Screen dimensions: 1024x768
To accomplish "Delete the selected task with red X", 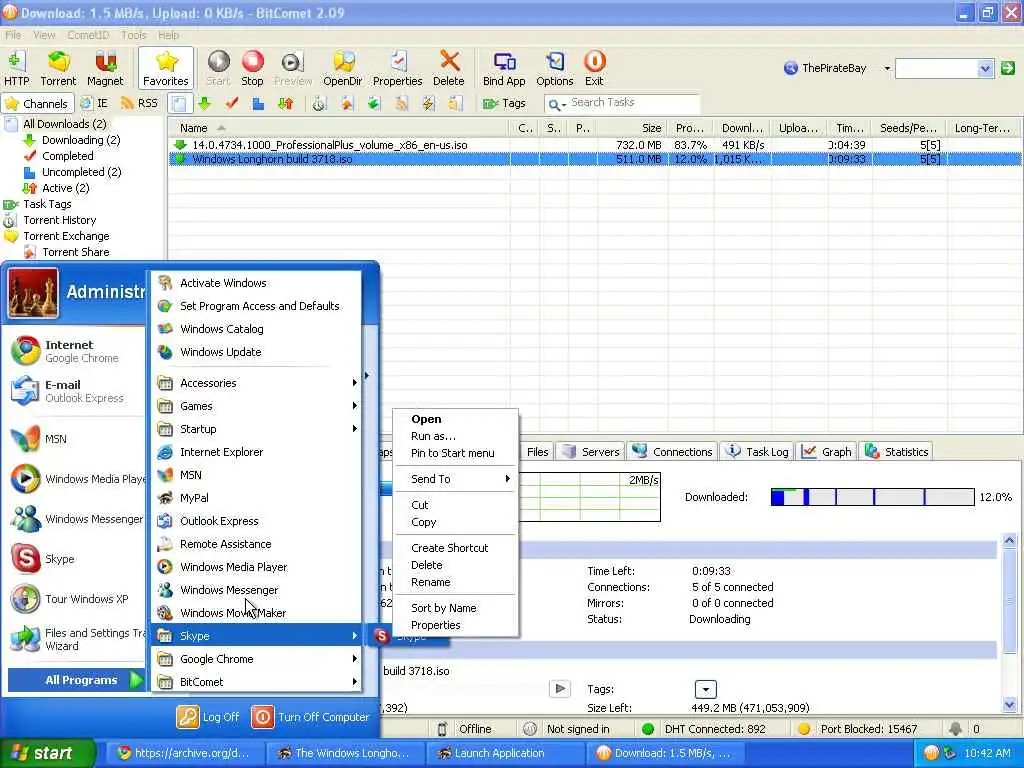I will (x=449, y=68).
